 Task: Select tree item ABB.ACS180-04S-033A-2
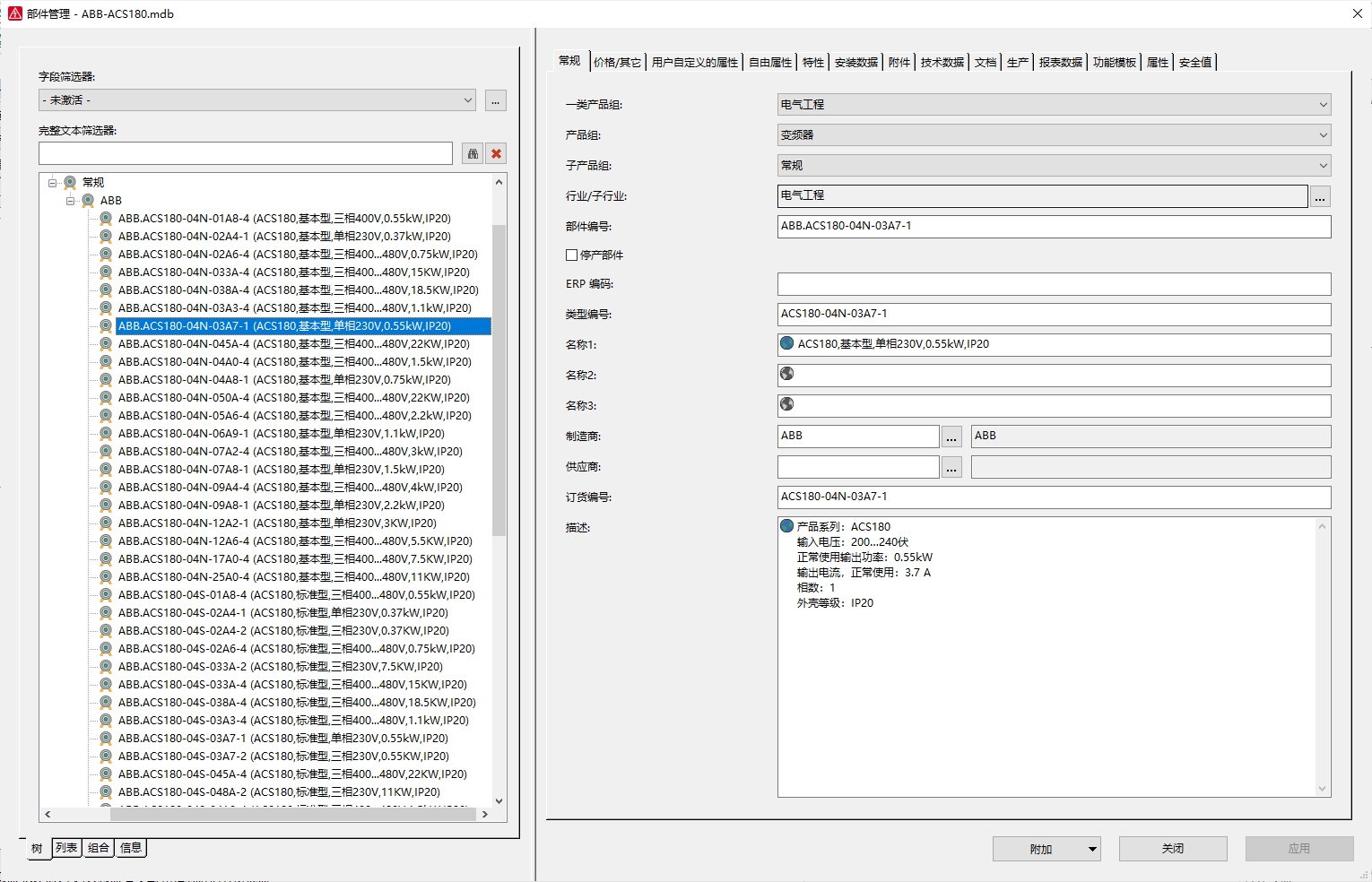[281, 666]
